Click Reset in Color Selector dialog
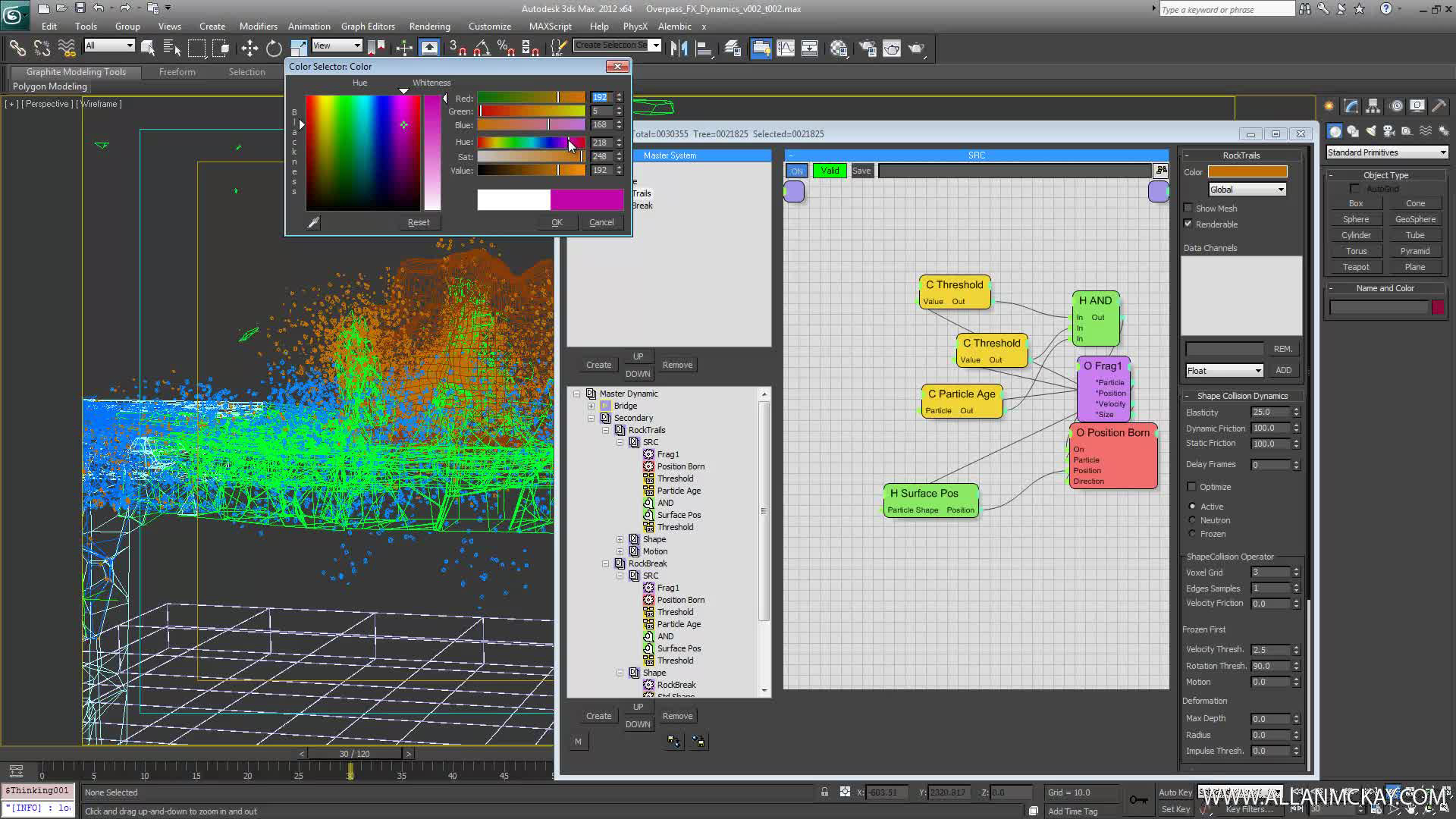This screenshot has height=819, width=1456. (419, 222)
